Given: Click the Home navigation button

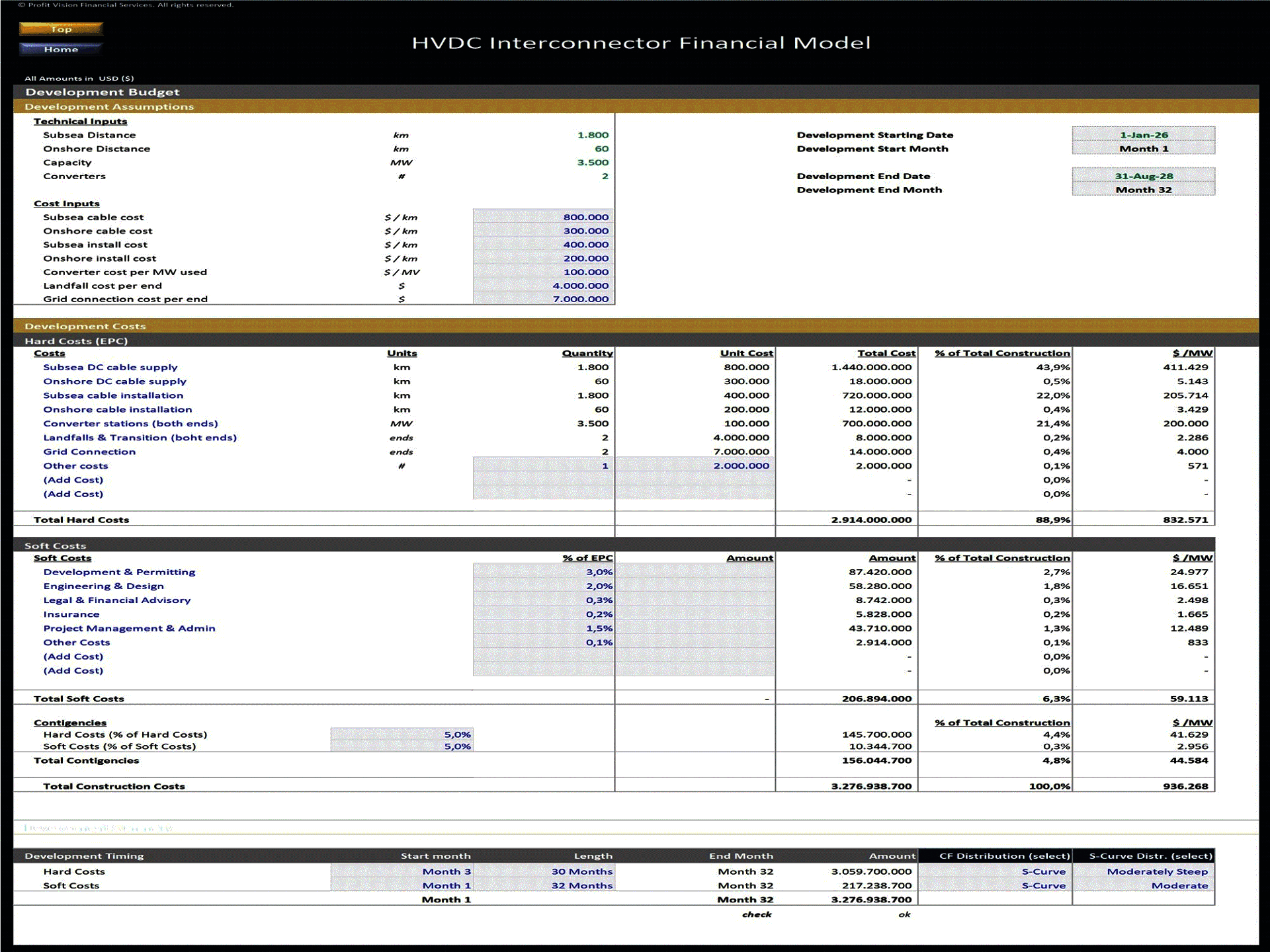Looking at the screenshot, I should coord(60,48).
